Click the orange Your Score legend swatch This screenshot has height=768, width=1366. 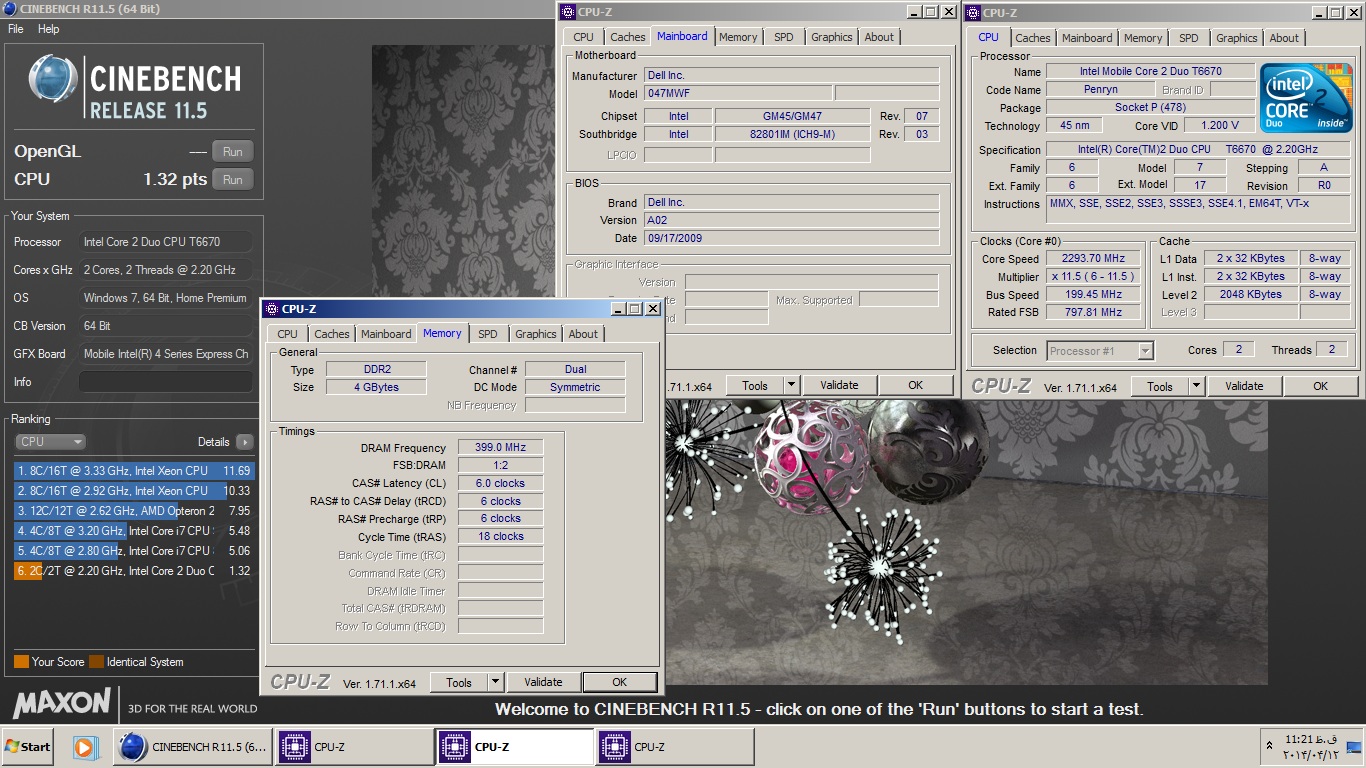(x=21, y=661)
